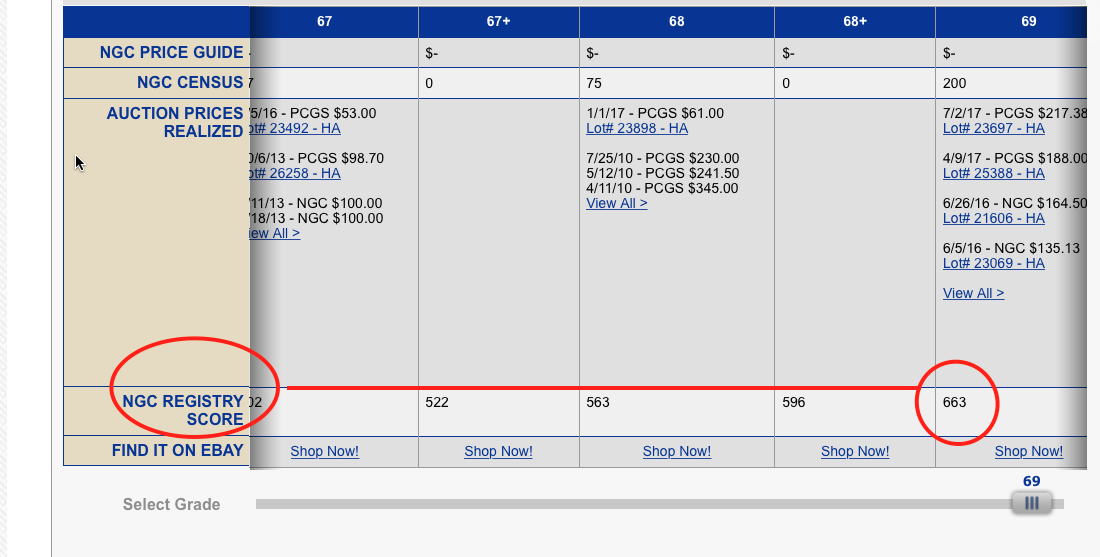Open Lot# 23069 - HA auction link
This screenshot has width=1100, height=557.
pyautogui.click(x=993, y=263)
